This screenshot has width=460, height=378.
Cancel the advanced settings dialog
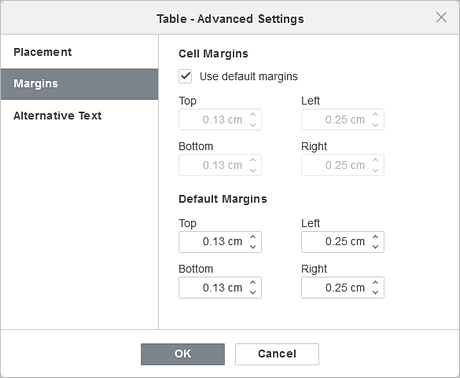coord(277,354)
